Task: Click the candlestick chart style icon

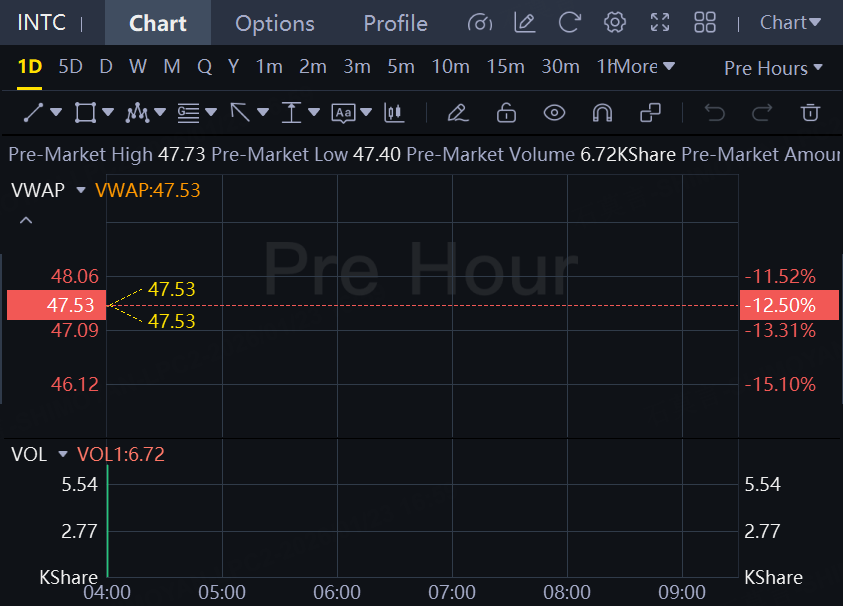Action: click(x=394, y=113)
